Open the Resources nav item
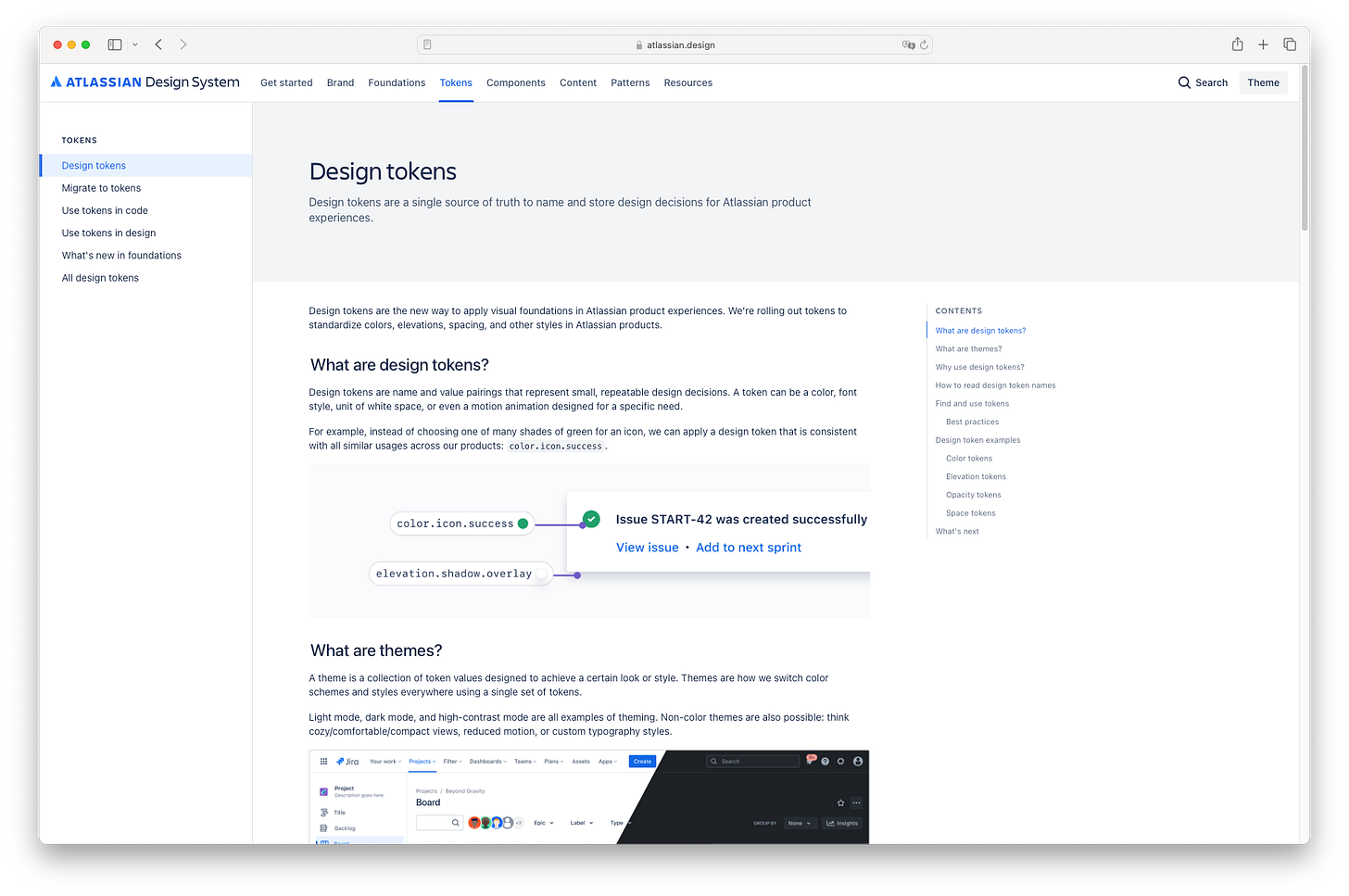The height and width of the screenshot is (896, 1349). pos(688,82)
